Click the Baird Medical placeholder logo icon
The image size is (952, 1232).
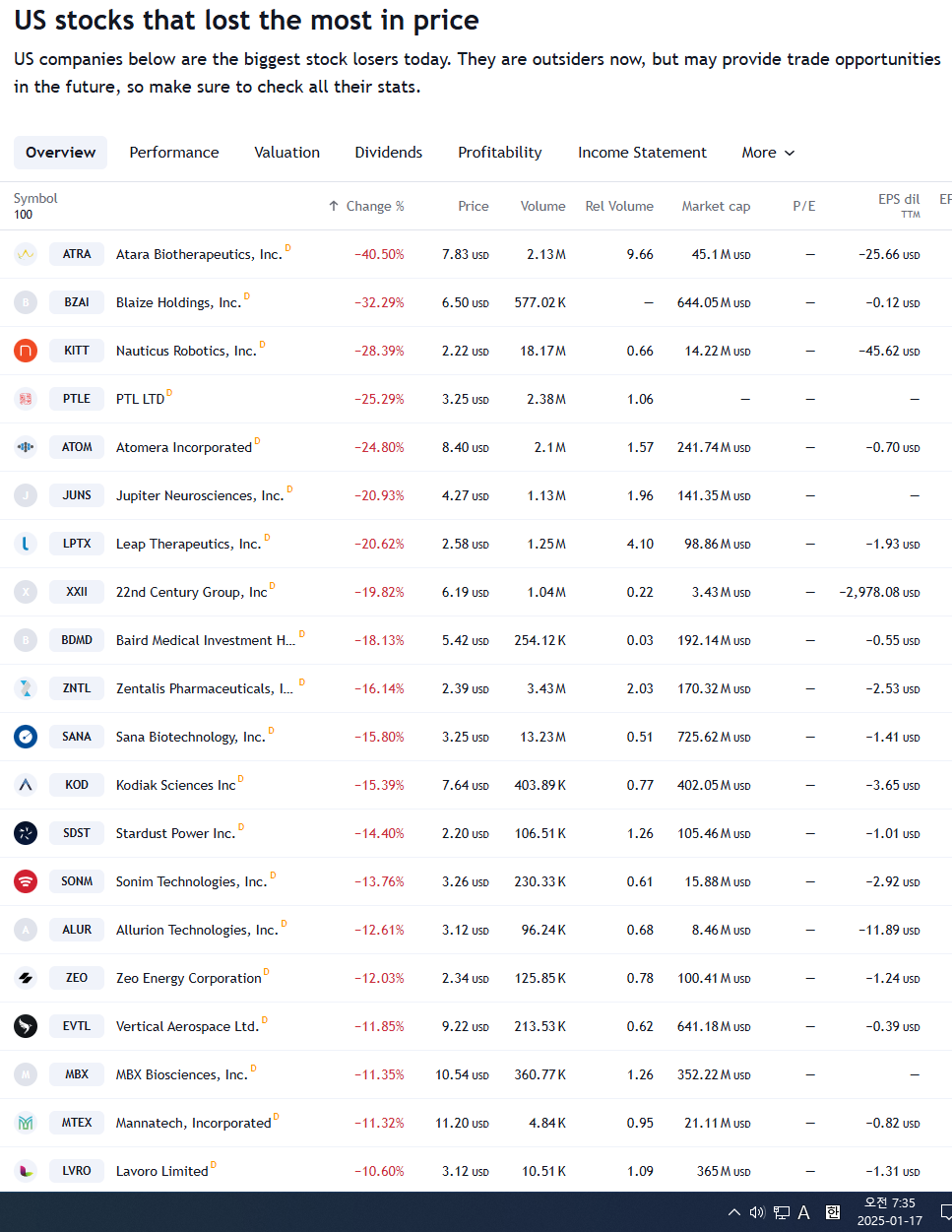[x=26, y=640]
